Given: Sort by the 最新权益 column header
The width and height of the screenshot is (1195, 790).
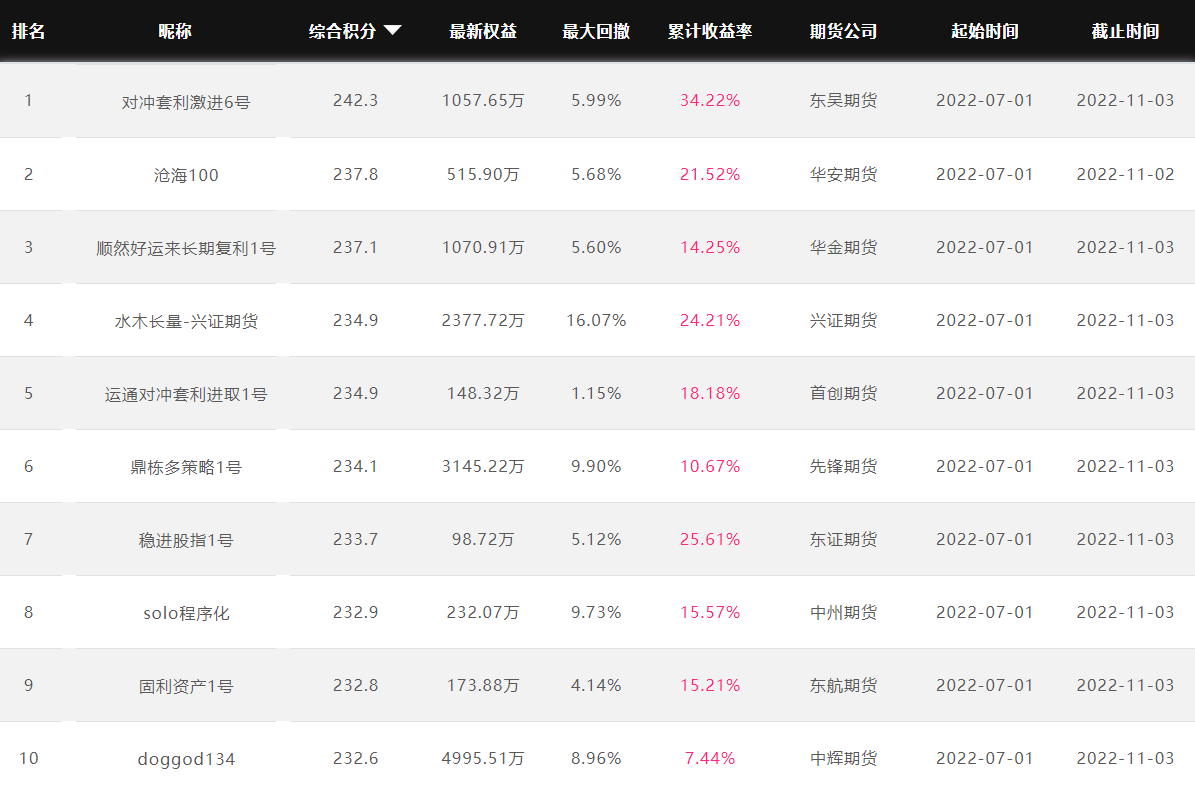Looking at the screenshot, I should pos(483,31).
